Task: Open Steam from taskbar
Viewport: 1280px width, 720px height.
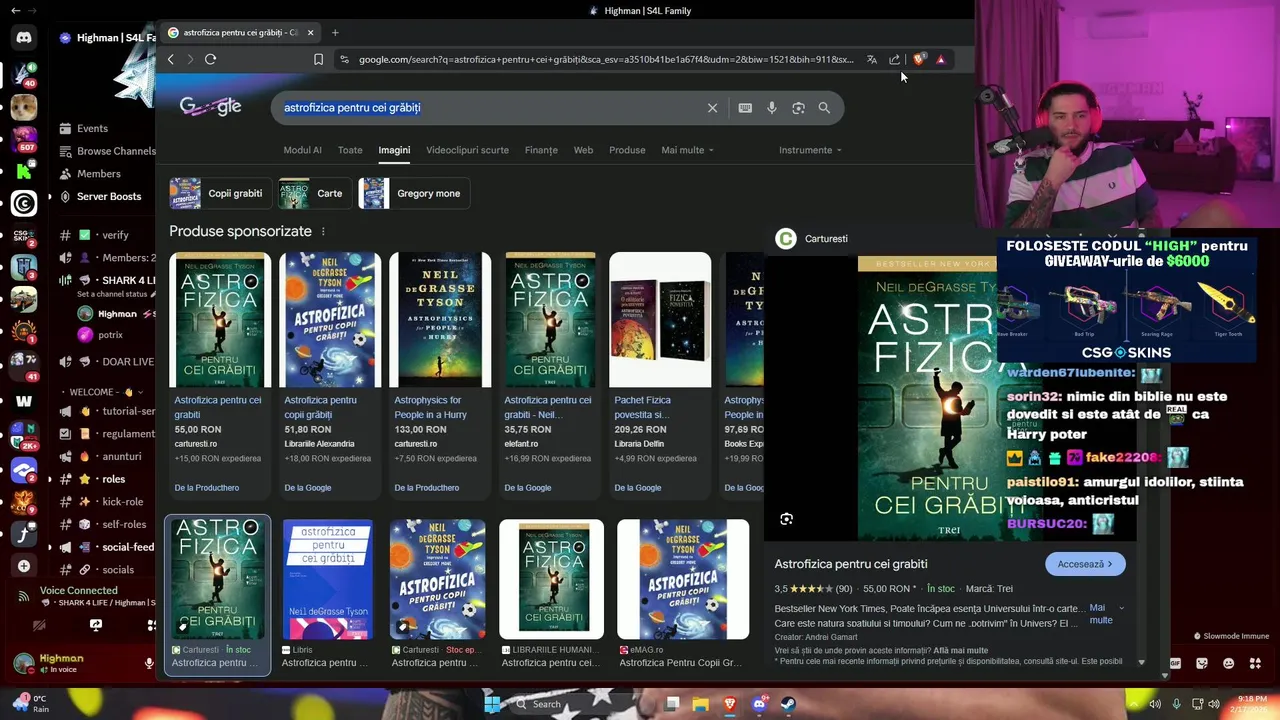Action: 788,704
